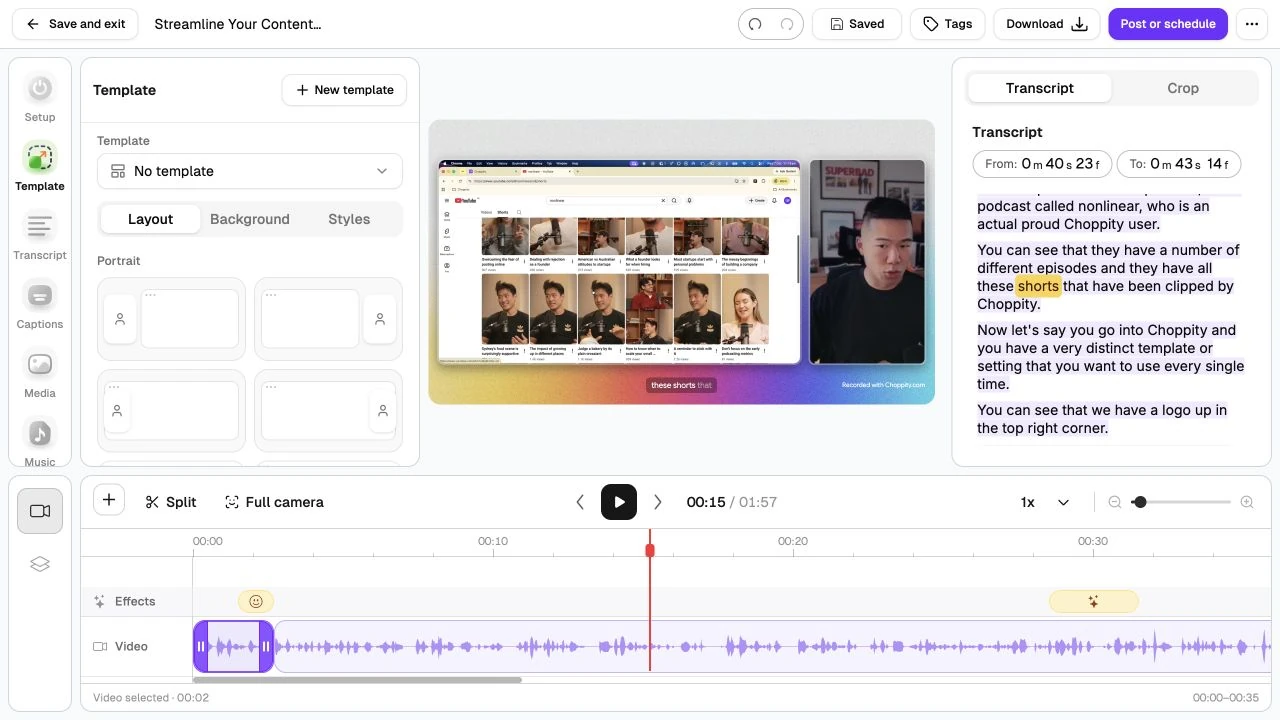1280x720 pixels.
Task: Select the Template sidebar icon
Action: [40, 158]
